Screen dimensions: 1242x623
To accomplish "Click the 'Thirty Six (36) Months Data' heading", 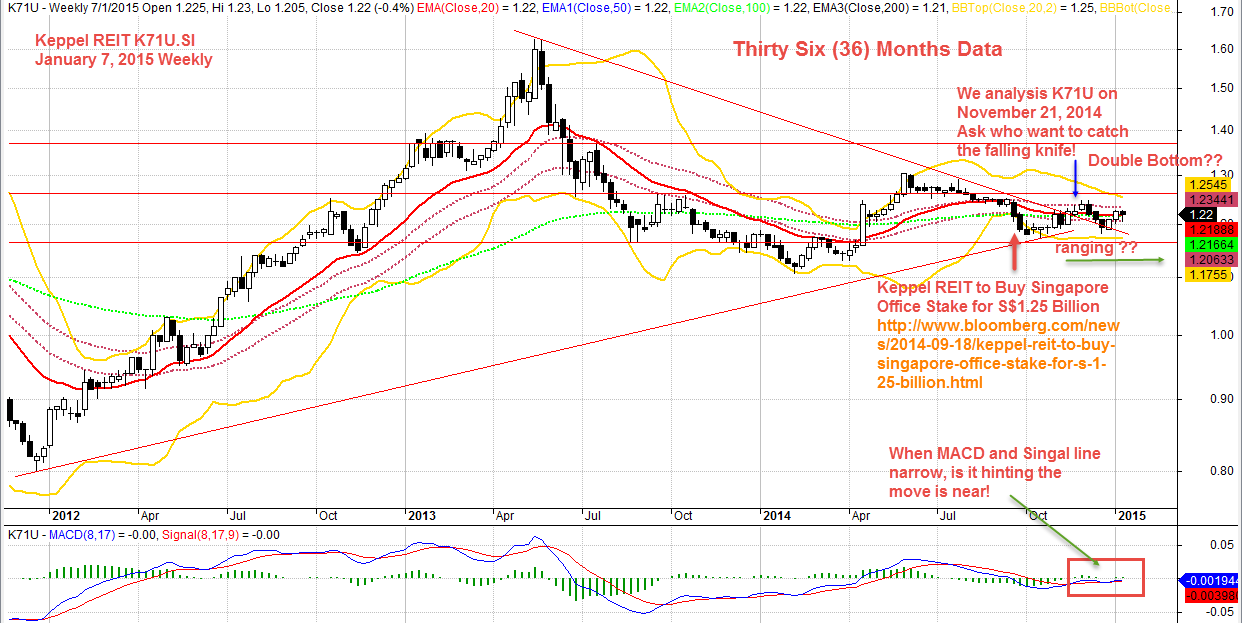I will point(867,49).
